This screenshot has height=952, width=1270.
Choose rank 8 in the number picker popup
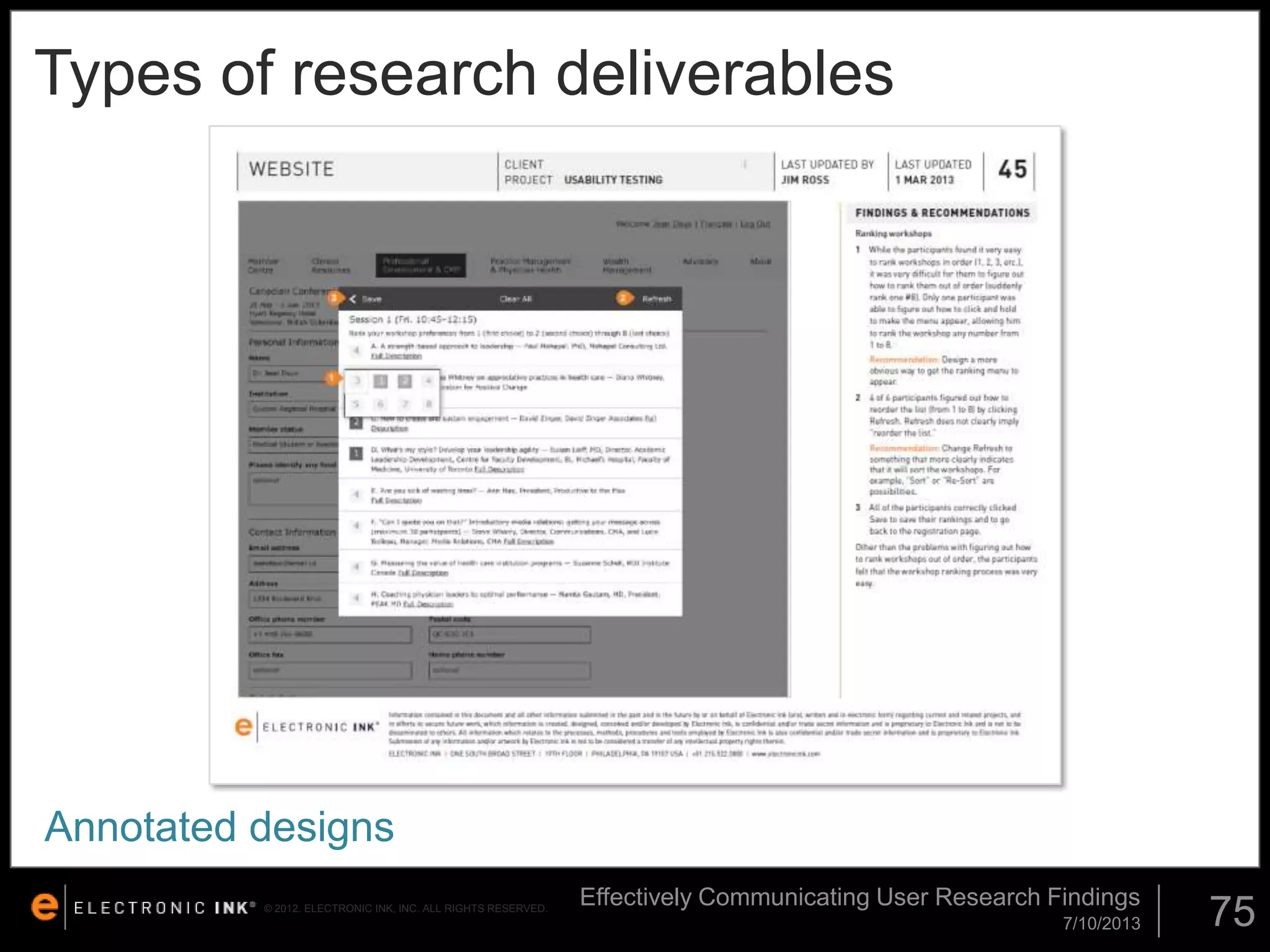click(428, 404)
